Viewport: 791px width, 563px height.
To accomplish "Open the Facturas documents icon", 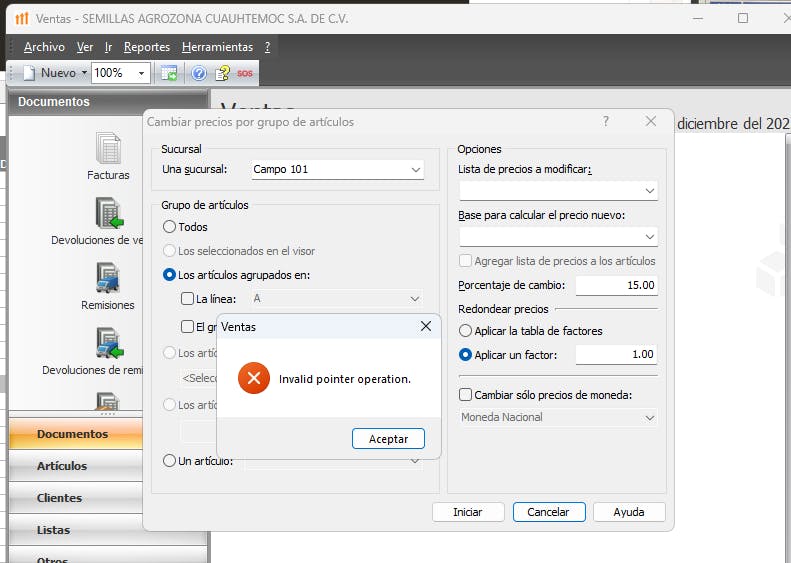I will click(108, 148).
